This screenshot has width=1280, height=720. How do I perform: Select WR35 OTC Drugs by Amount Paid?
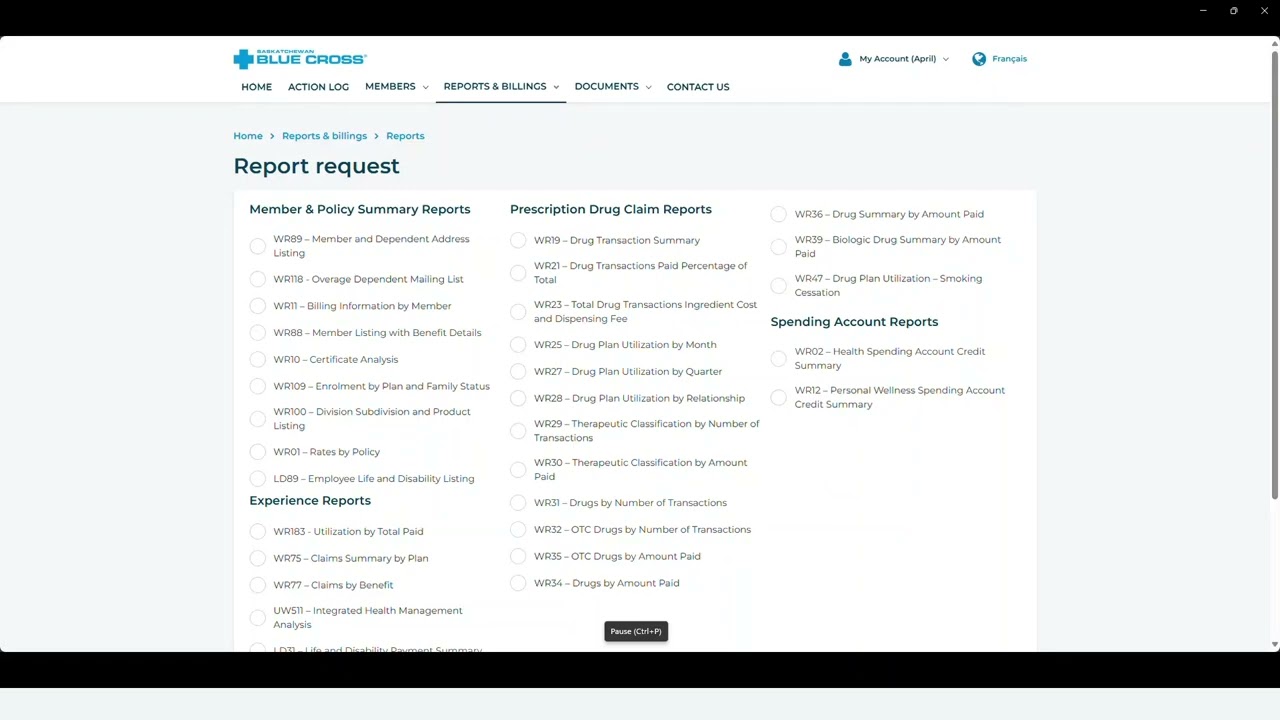[x=518, y=556]
